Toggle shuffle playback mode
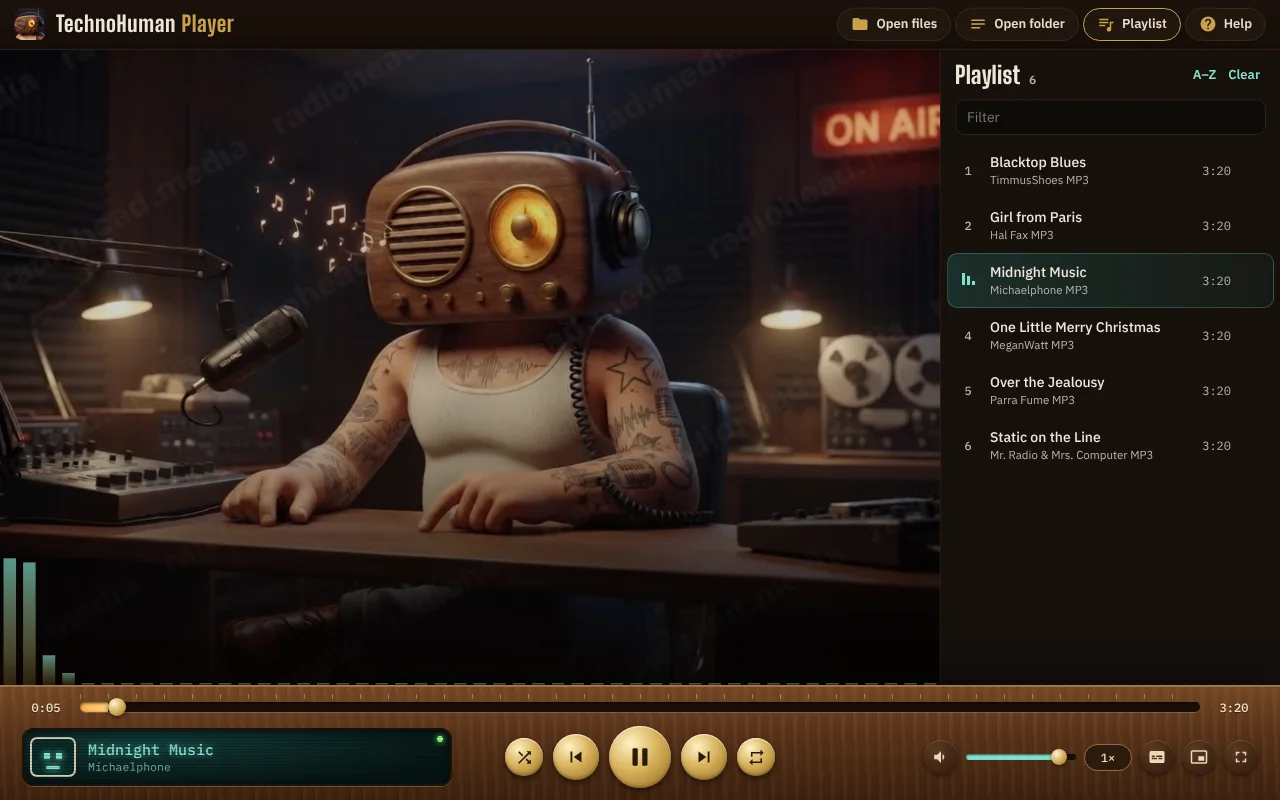The width and height of the screenshot is (1280, 800). tap(524, 757)
